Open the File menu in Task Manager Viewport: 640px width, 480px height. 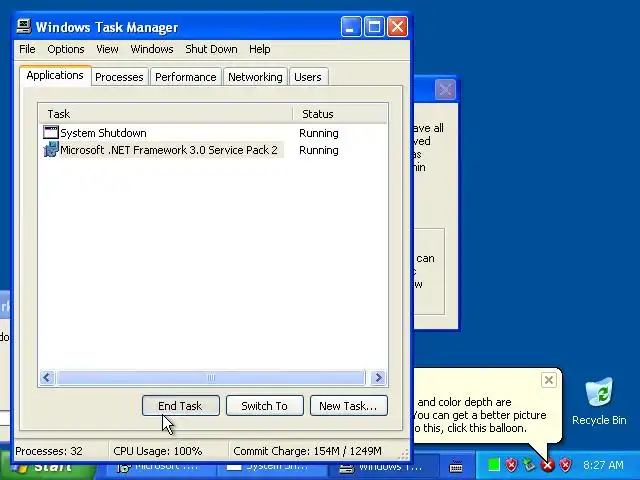(x=27, y=49)
